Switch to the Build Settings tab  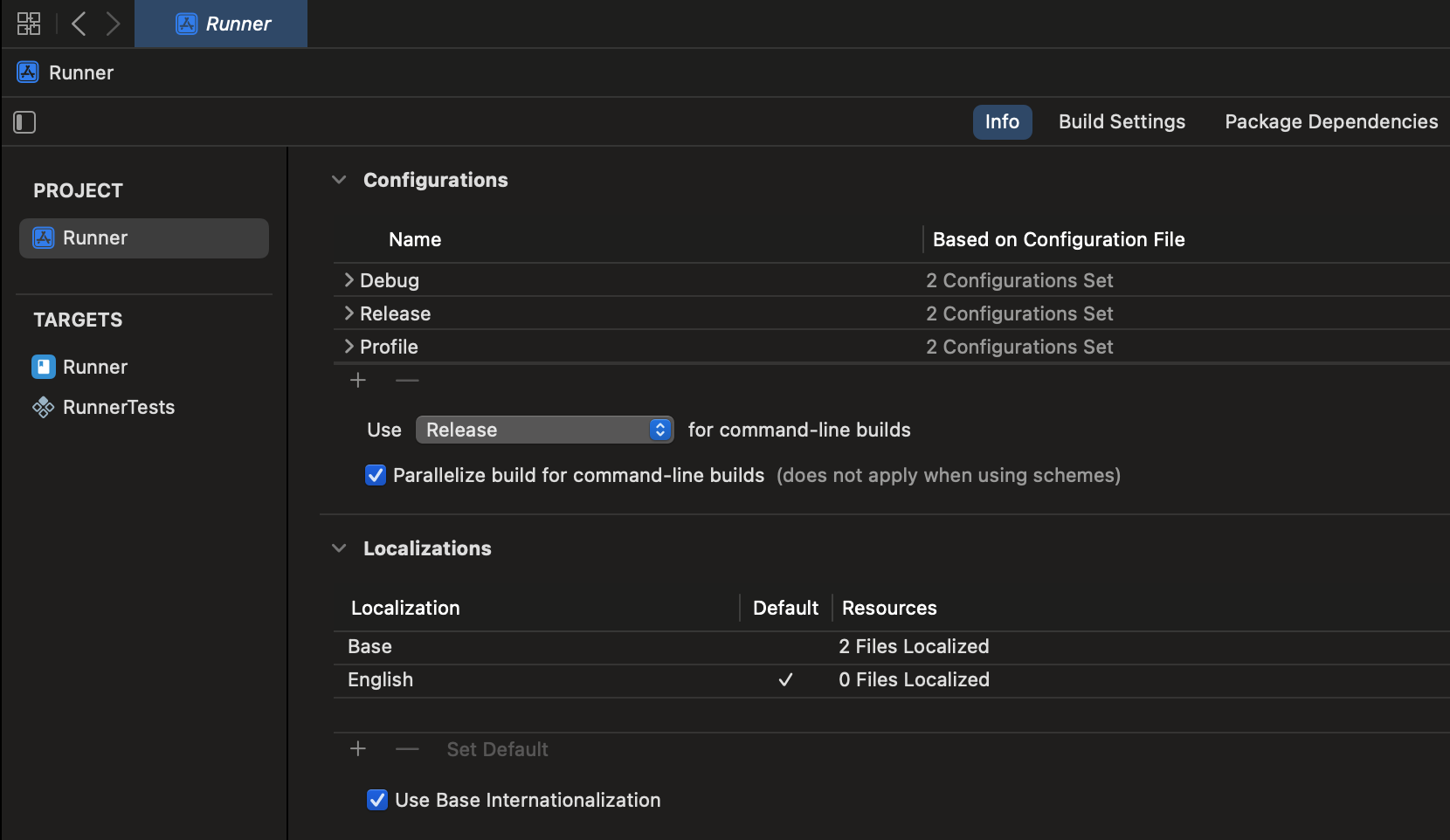click(1122, 122)
